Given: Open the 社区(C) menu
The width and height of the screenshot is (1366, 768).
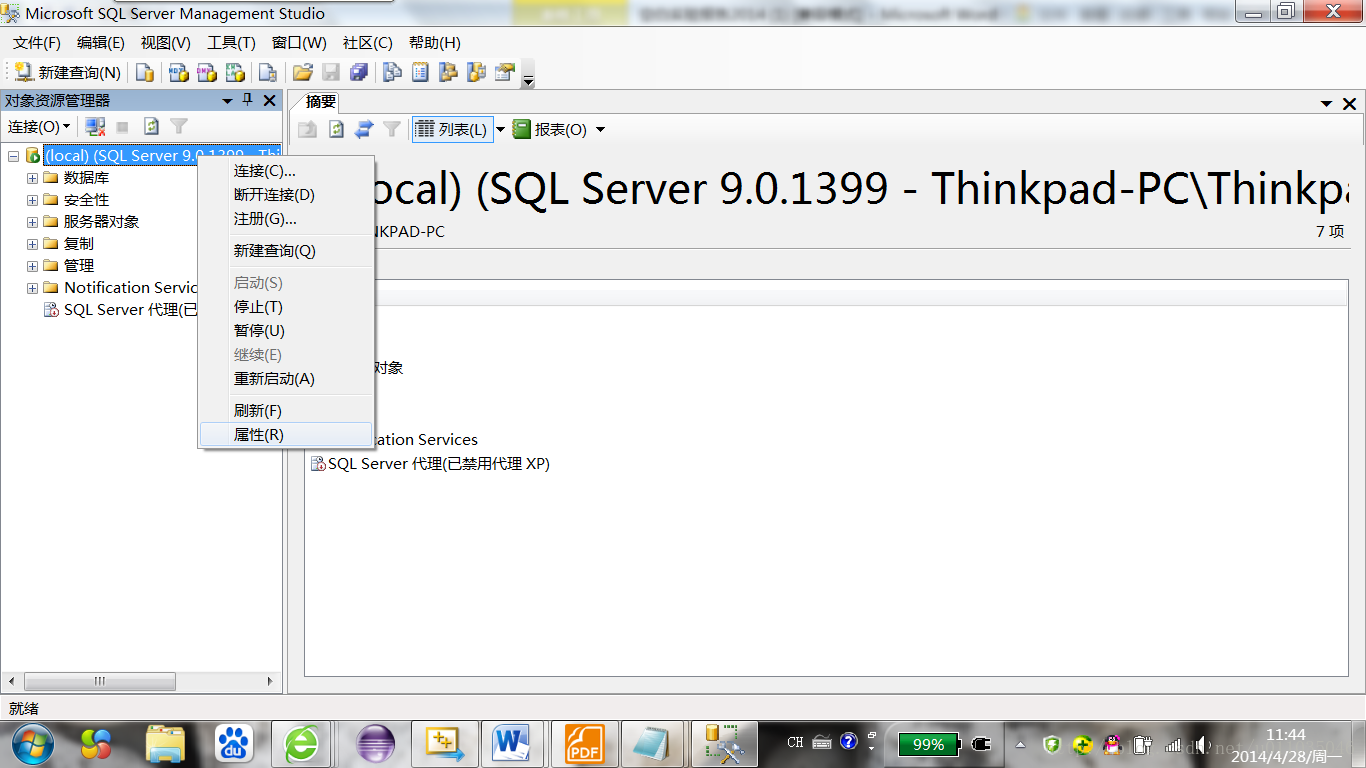Looking at the screenshot, I should [x=367, y=43].
